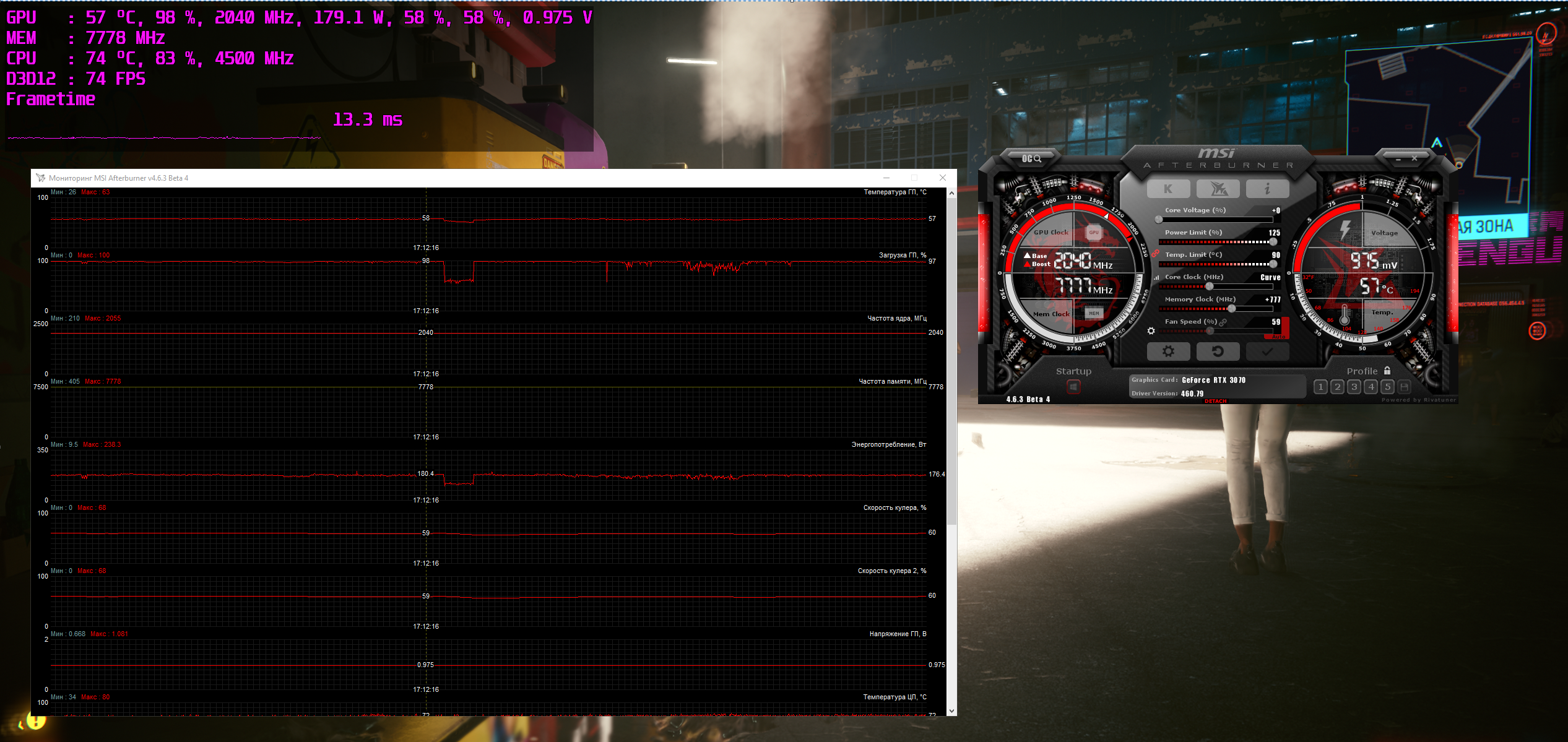Toggle Windows Startup button
This screenshot has height=742, width=1568.
(1073, 387)
